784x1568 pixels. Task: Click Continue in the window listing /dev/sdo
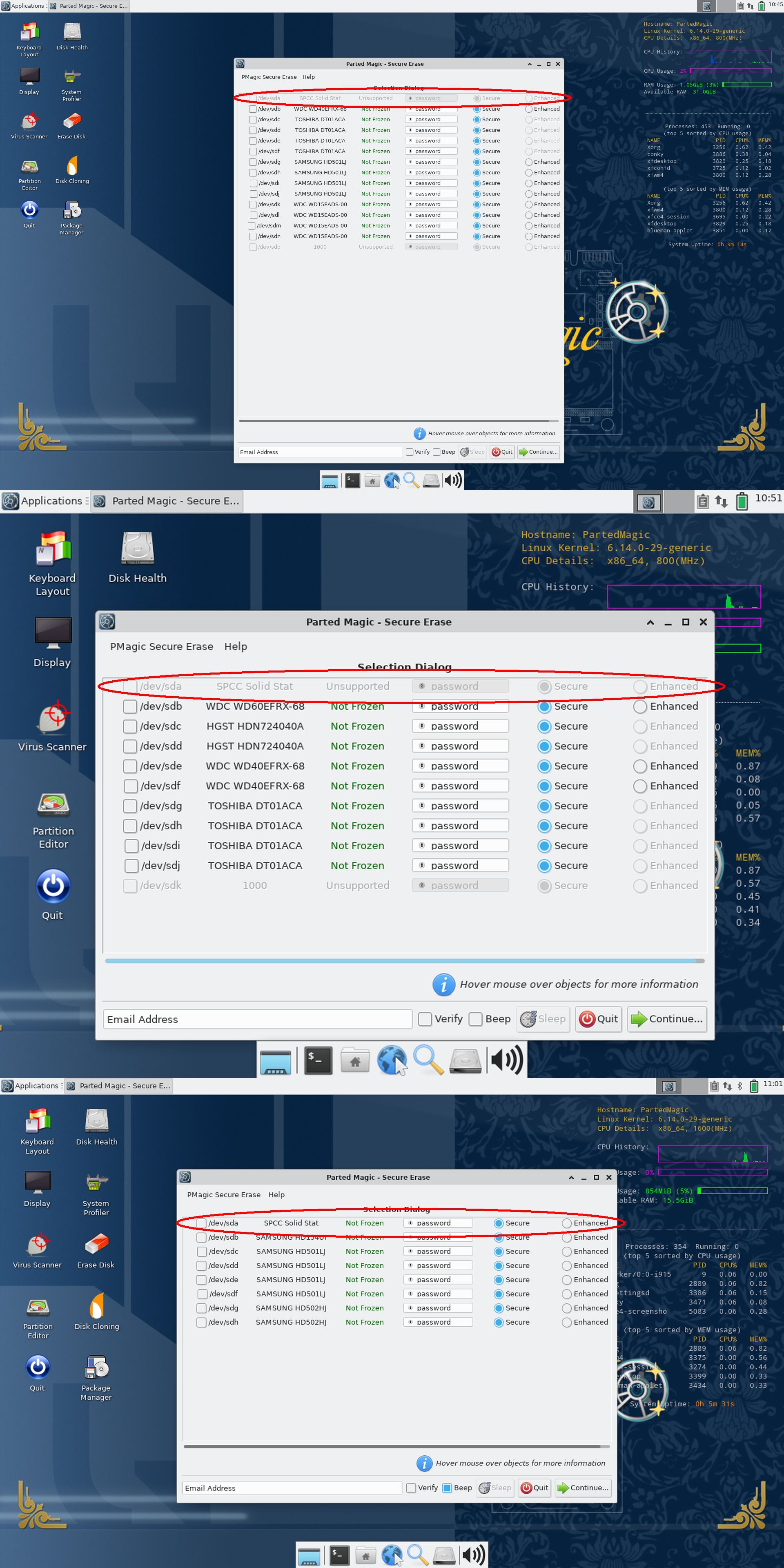pos(538,452)
